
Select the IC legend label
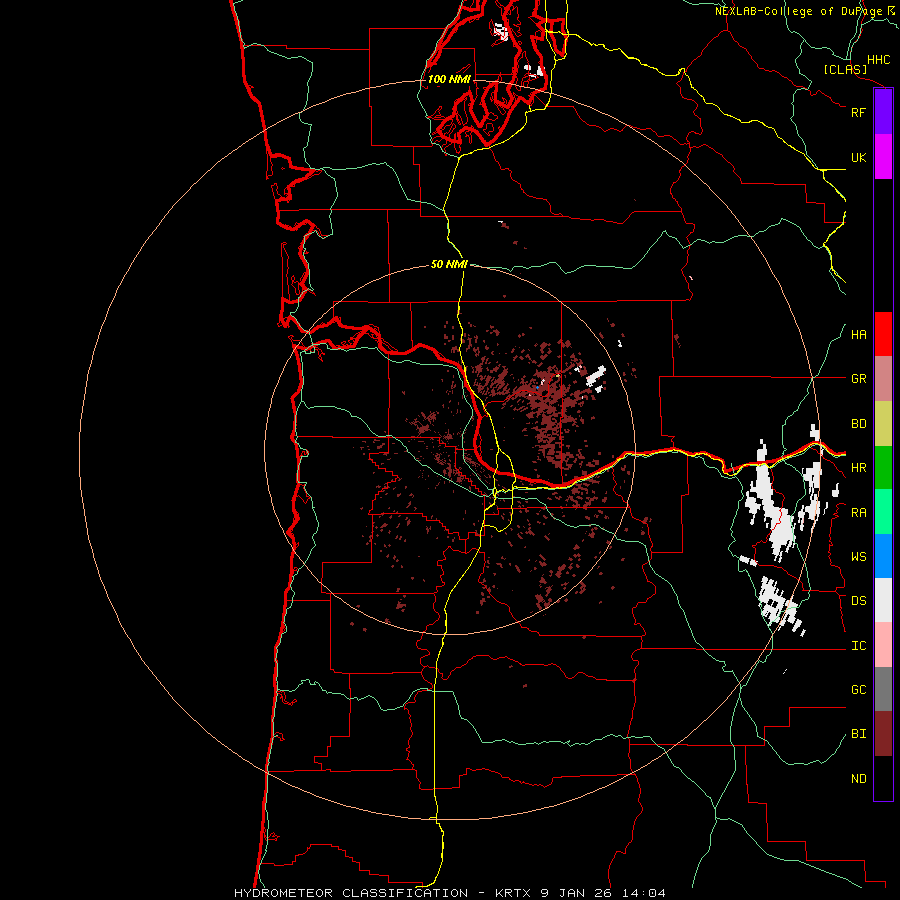point(858,646)
